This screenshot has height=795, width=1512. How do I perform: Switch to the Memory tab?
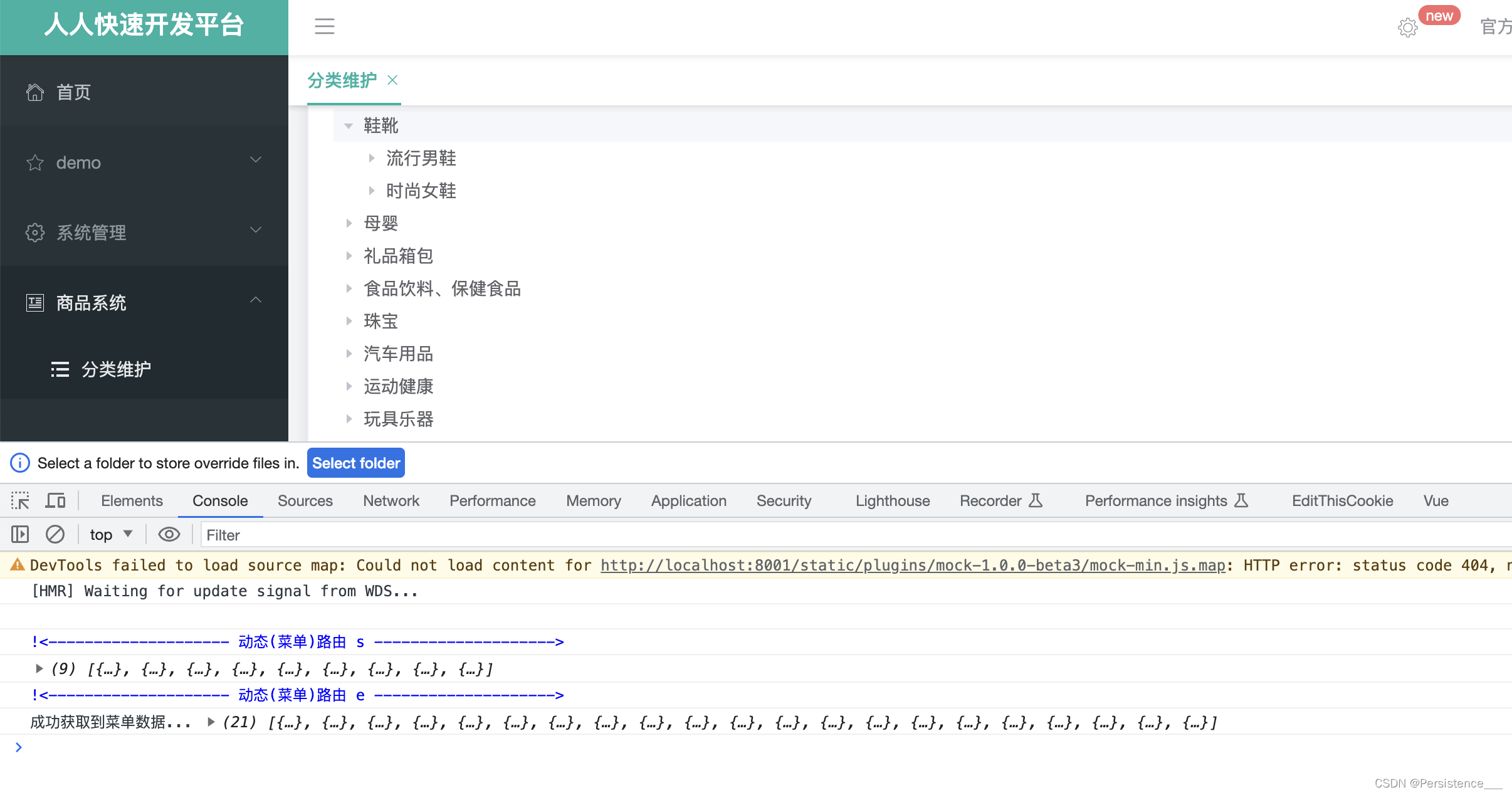pyautogui.click(x=594, y=500)
